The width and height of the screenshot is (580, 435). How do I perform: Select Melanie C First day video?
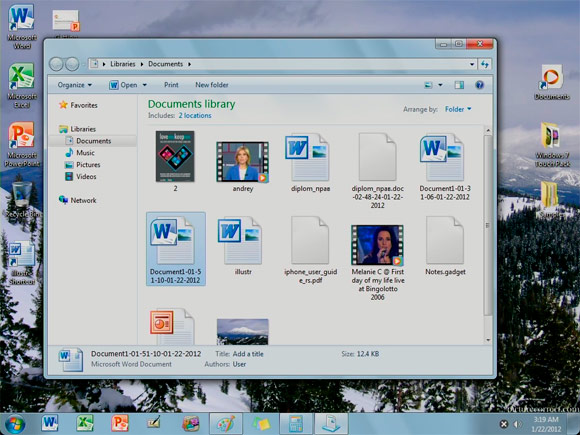(x=377, y=262)
